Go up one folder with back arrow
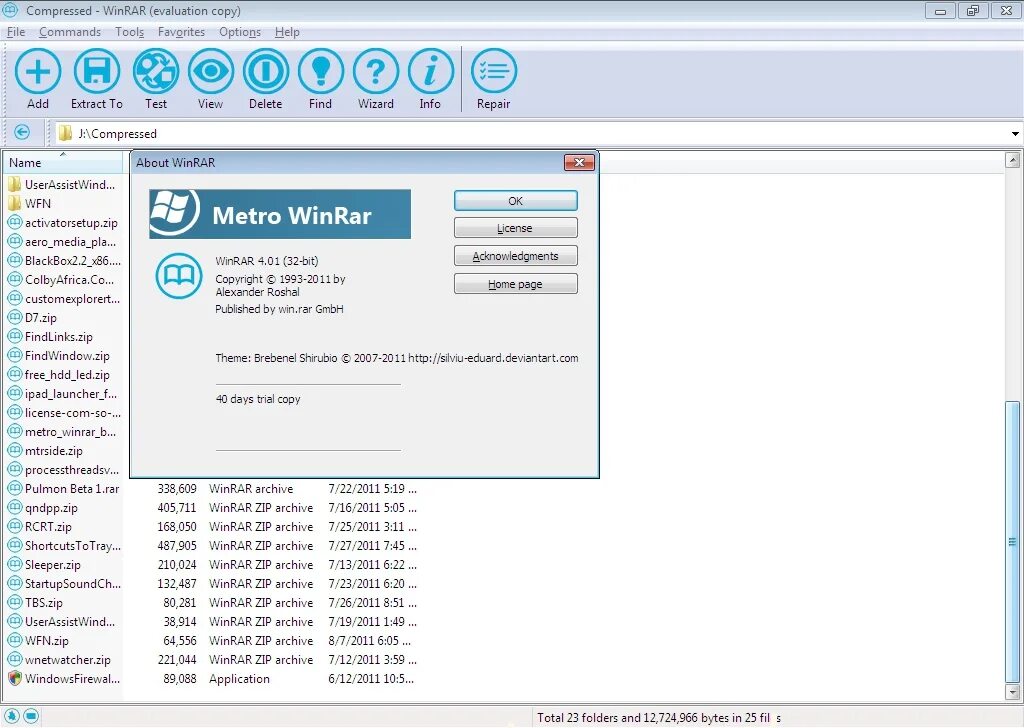The width and height of the screenshot is (1024, 728). 22,133
